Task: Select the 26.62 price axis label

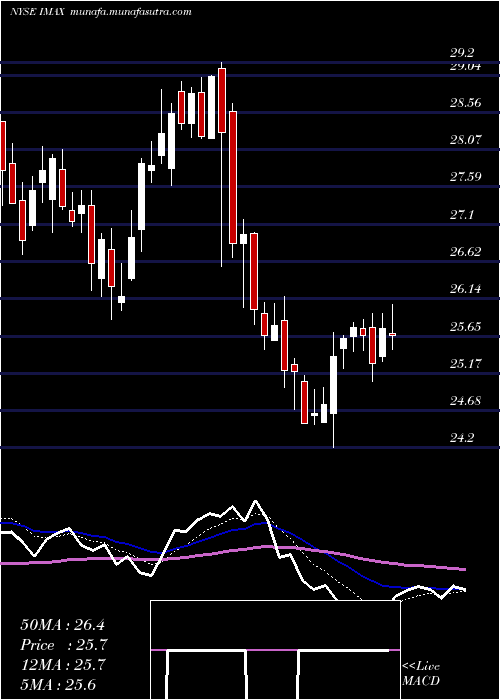Action: point(466,252)
